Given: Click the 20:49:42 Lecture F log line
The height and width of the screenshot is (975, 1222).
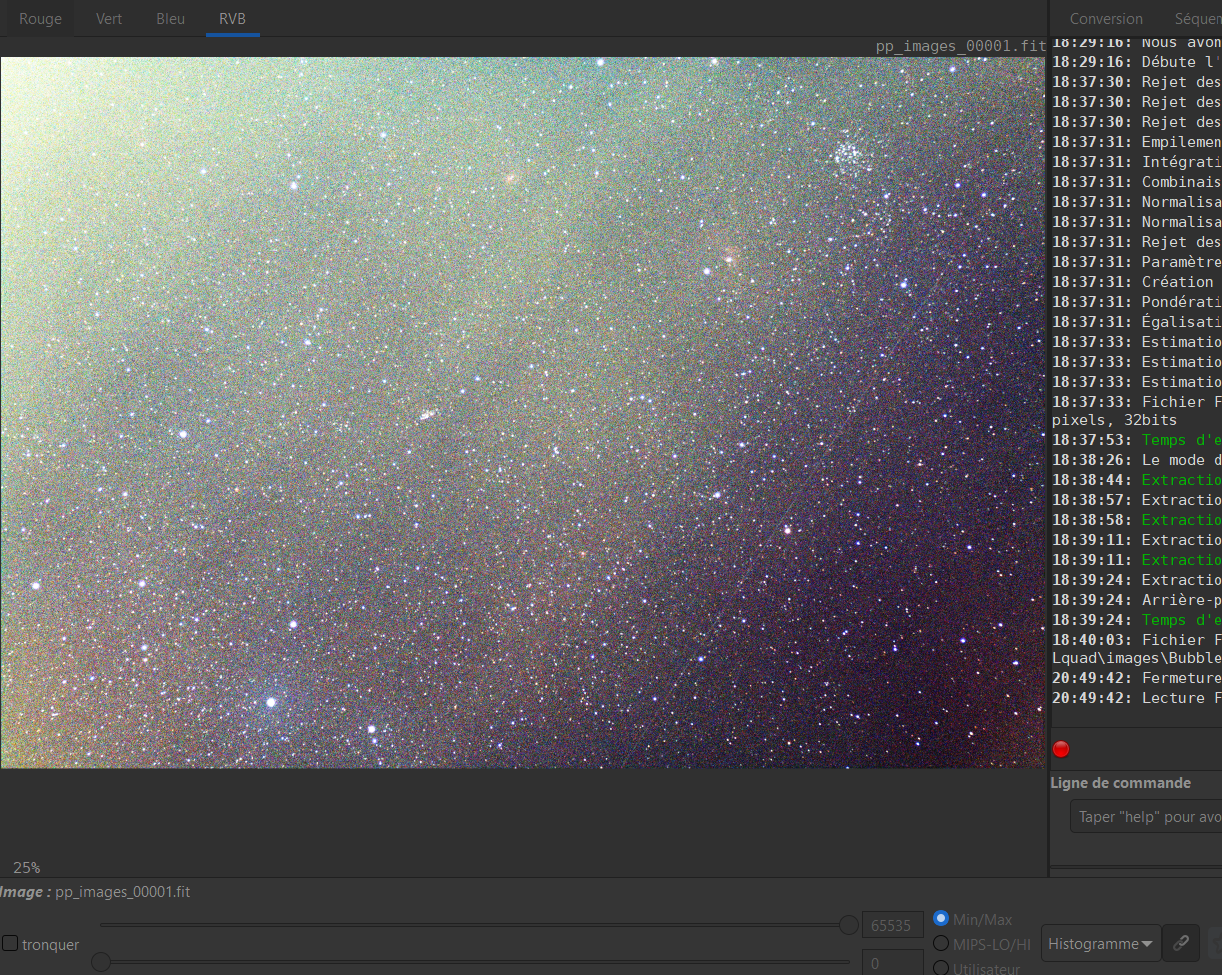Looking at the screenshot, I should click(1137, 698).
